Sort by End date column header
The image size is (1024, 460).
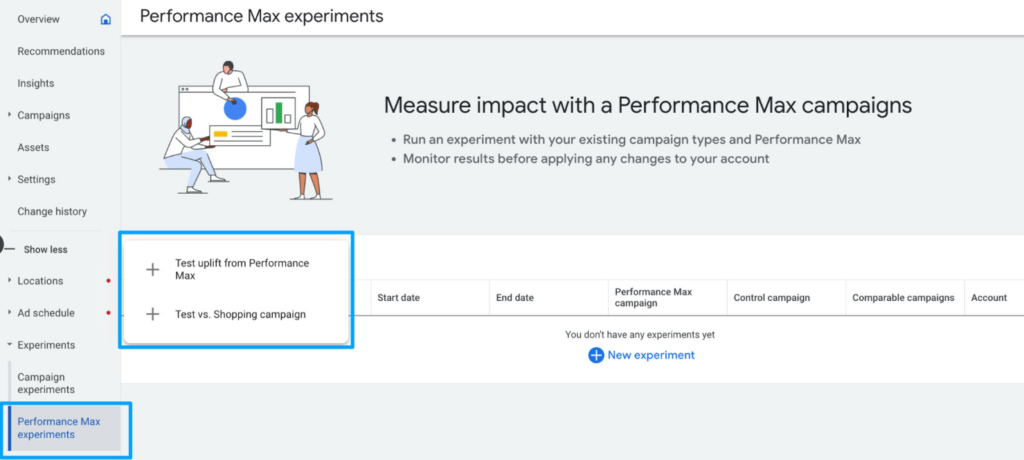point(515,298)
